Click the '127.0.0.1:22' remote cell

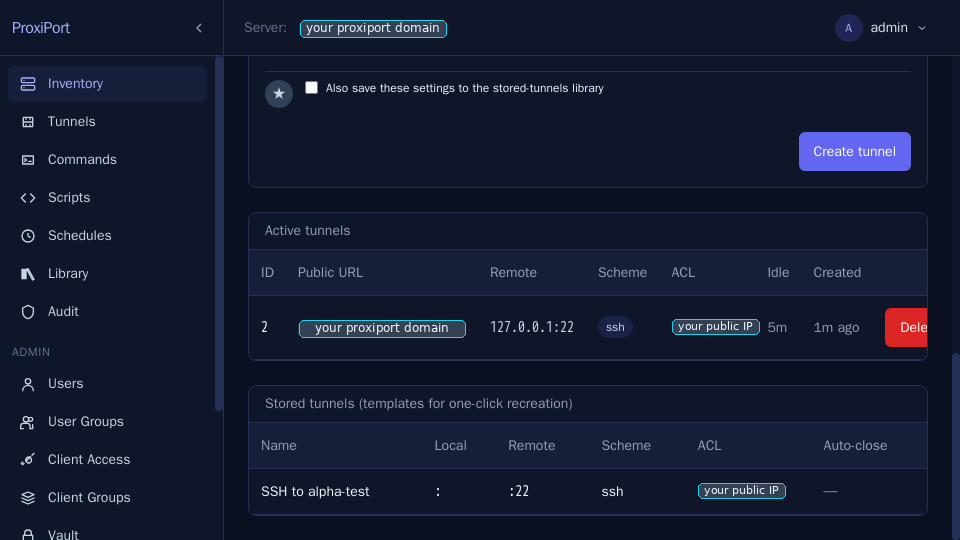(532, 328)
